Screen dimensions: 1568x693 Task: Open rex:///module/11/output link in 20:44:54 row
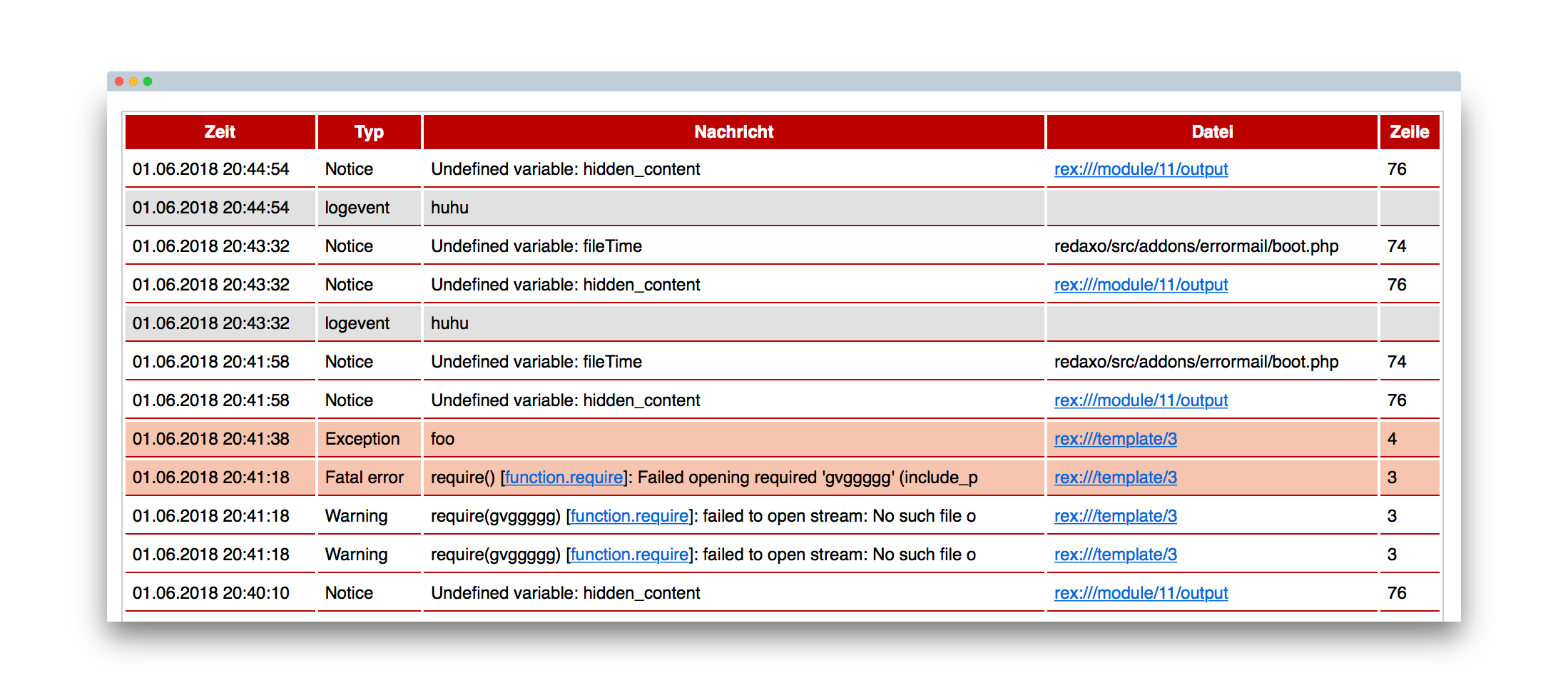pos(1141,169)
